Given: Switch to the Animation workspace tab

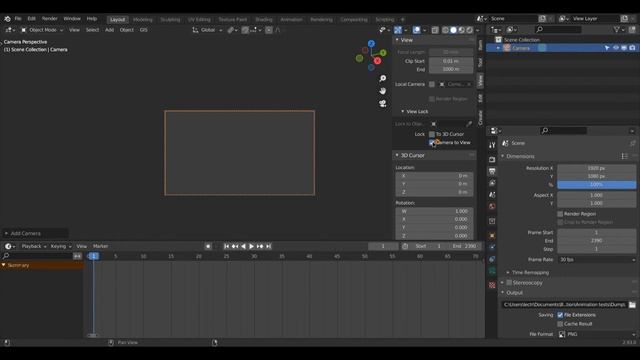Looking at the screenshot, I should click(291, 19).
